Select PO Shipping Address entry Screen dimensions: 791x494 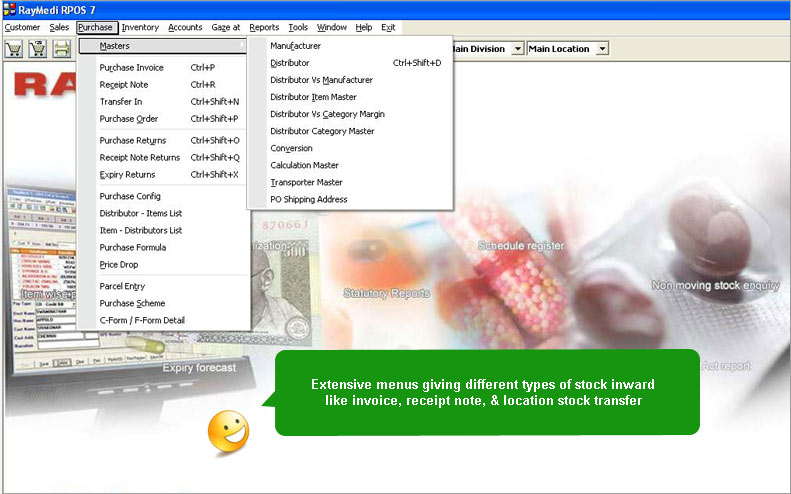308,199
